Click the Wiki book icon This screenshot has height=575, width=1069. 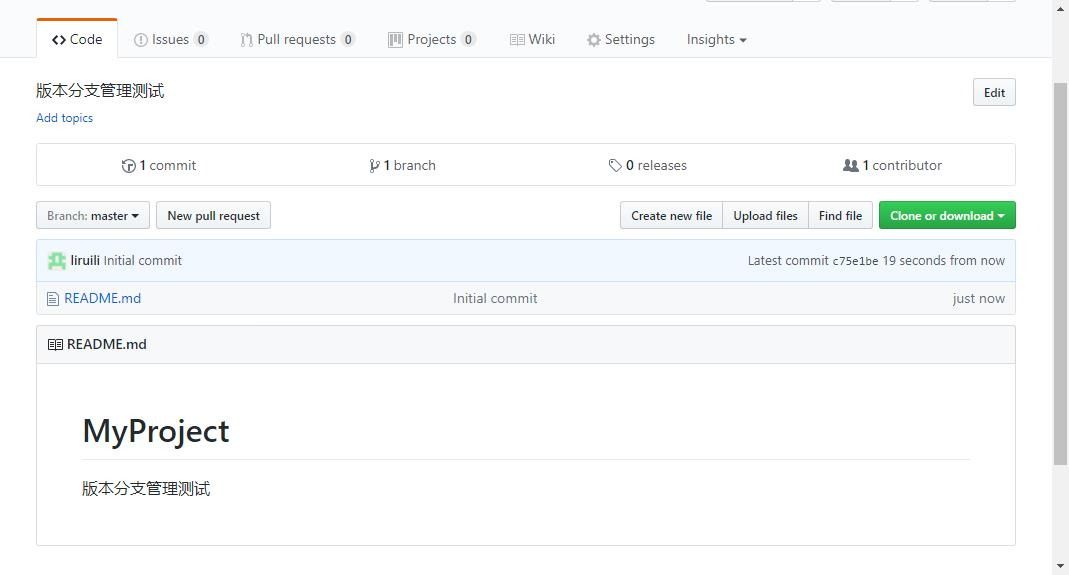pyautogui.click(x=517, y=40)
